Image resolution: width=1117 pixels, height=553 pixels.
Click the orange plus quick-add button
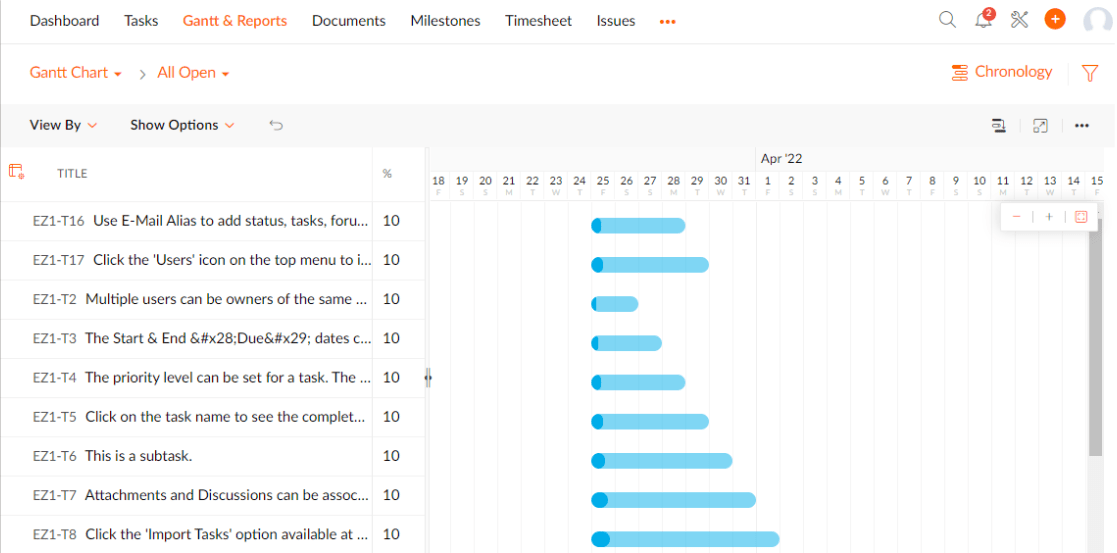(1055, 19)
